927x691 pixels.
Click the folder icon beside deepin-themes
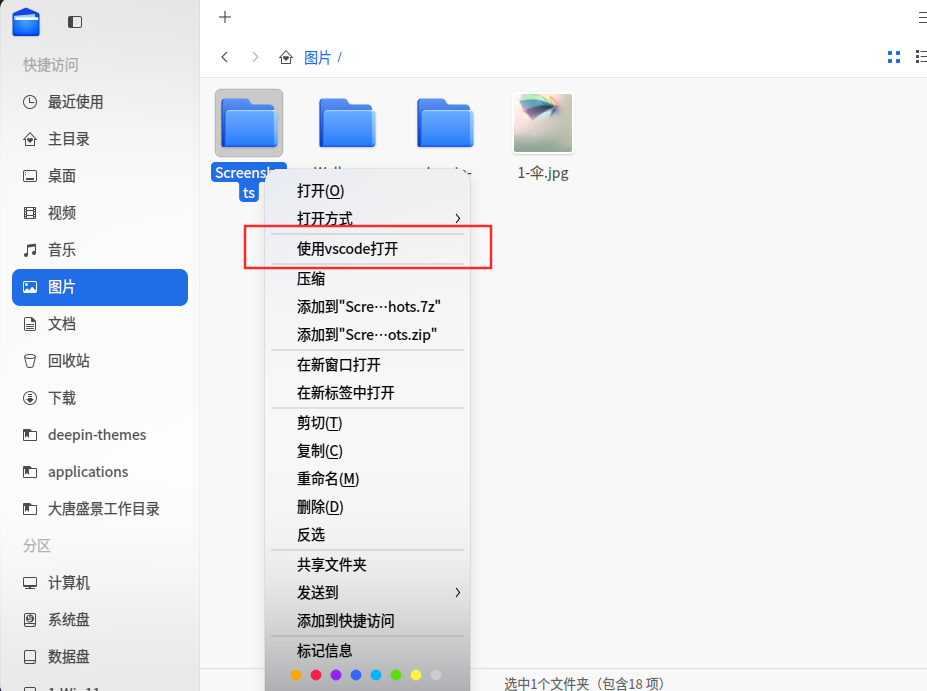(x=30, y=435)
